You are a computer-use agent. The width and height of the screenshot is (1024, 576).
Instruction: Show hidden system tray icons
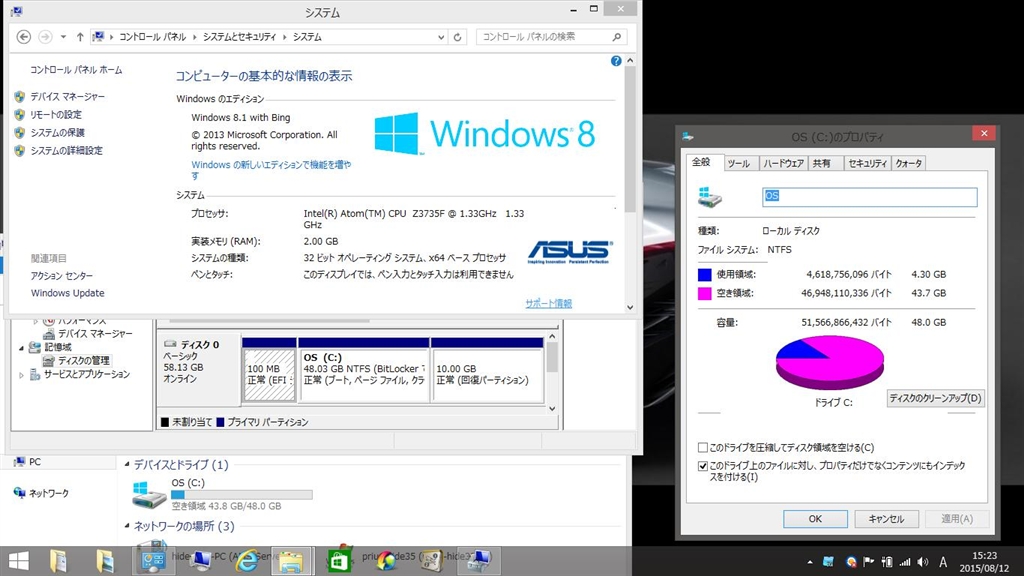pos(810,562)
